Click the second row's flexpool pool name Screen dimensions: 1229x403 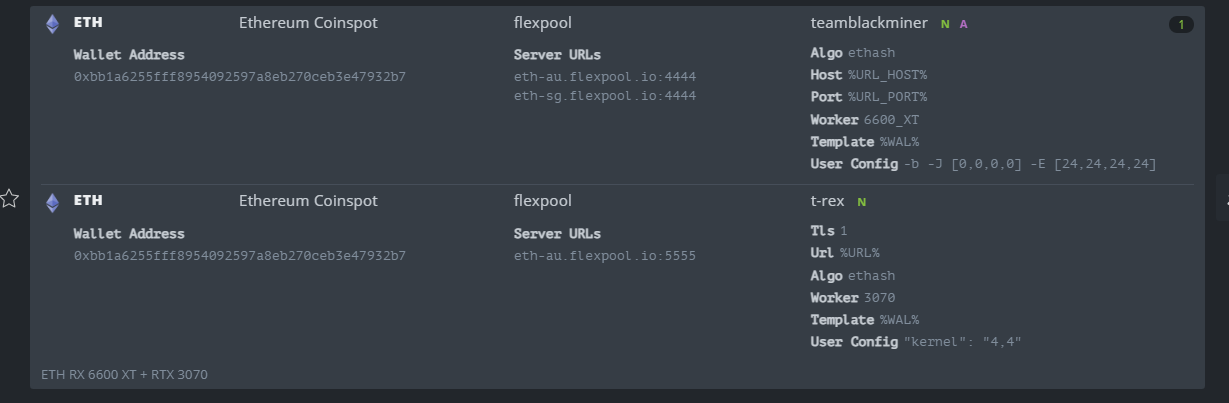pos(542,201)
